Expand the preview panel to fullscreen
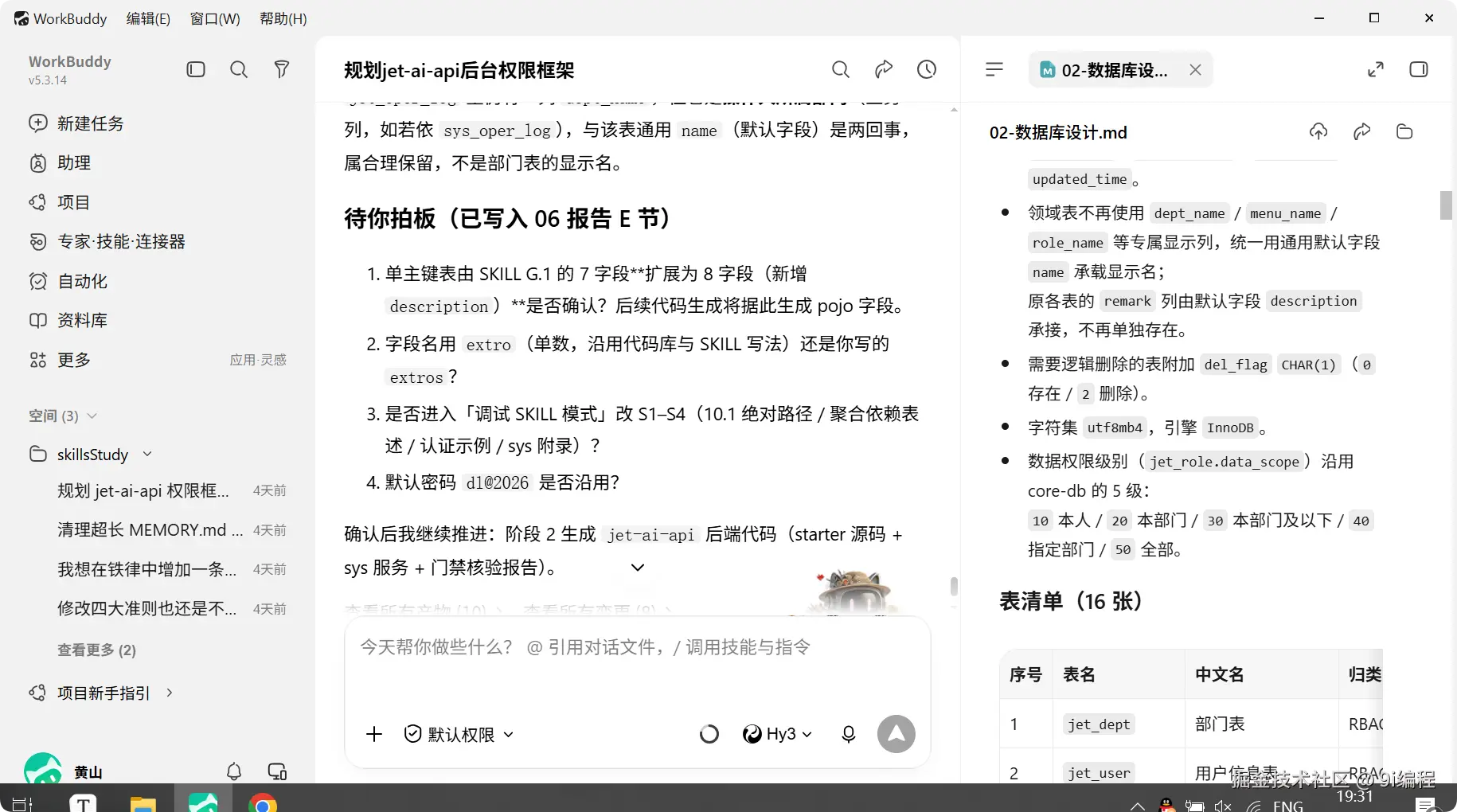 pos(1376,69)
